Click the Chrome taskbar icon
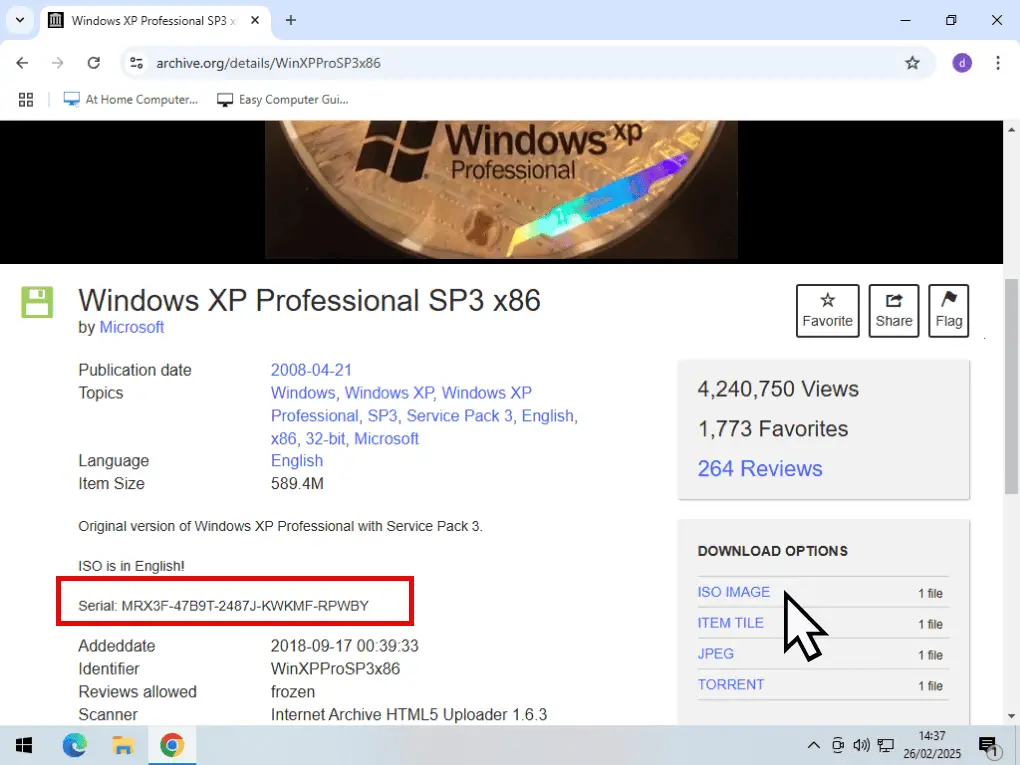The image size is (1020, 765). pyautogui.click(x=172, y=745)
